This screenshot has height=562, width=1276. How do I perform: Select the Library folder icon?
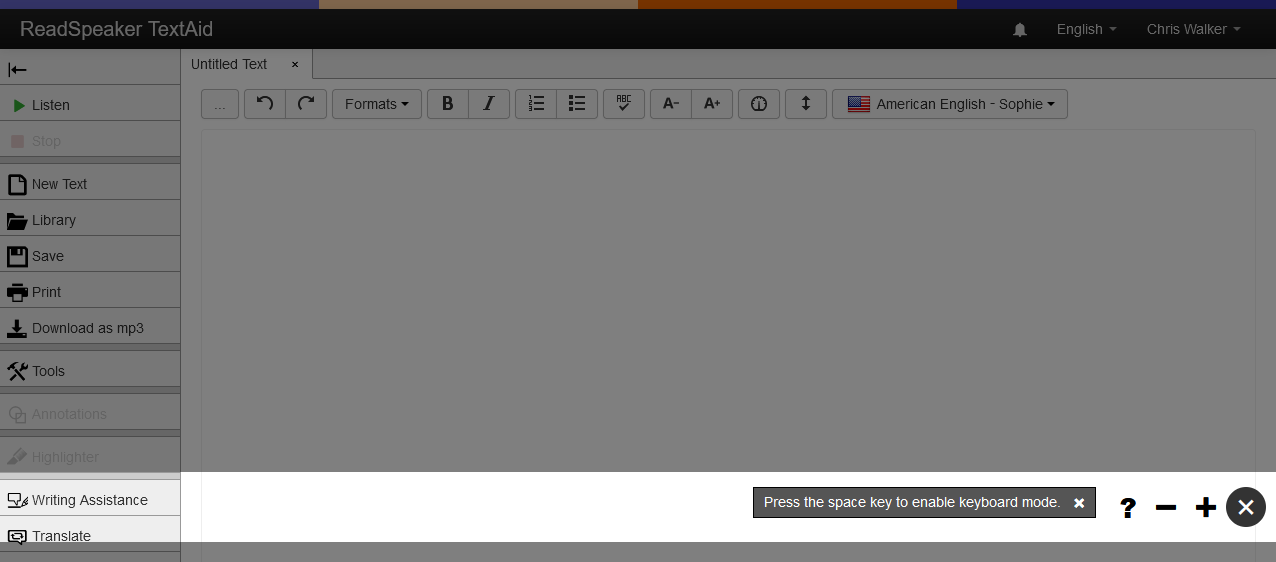(x=17, y=221)
